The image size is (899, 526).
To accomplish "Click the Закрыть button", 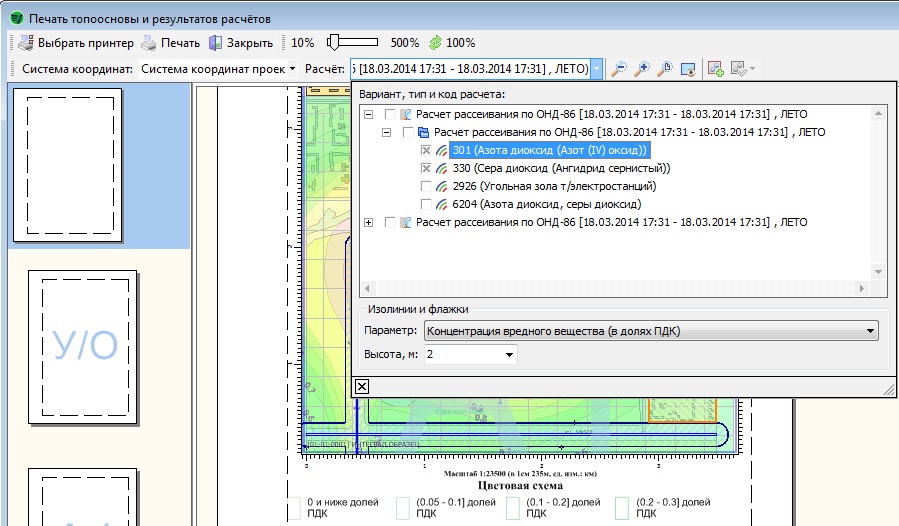I will pyautogui.click(x=249, y=43).
